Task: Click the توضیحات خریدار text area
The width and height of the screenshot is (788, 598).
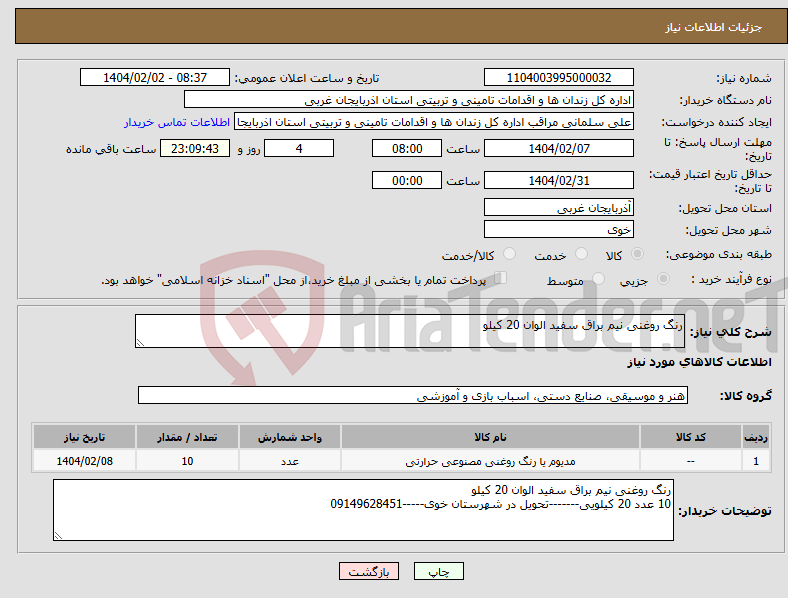Action: point(363,510)
